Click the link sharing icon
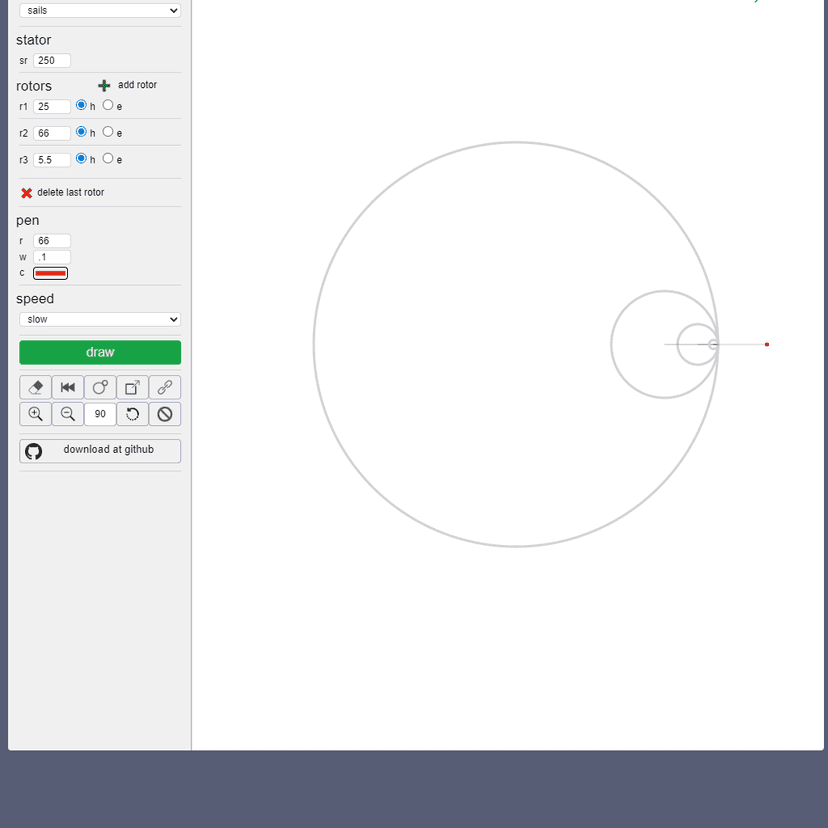 (x=164, y=387)
